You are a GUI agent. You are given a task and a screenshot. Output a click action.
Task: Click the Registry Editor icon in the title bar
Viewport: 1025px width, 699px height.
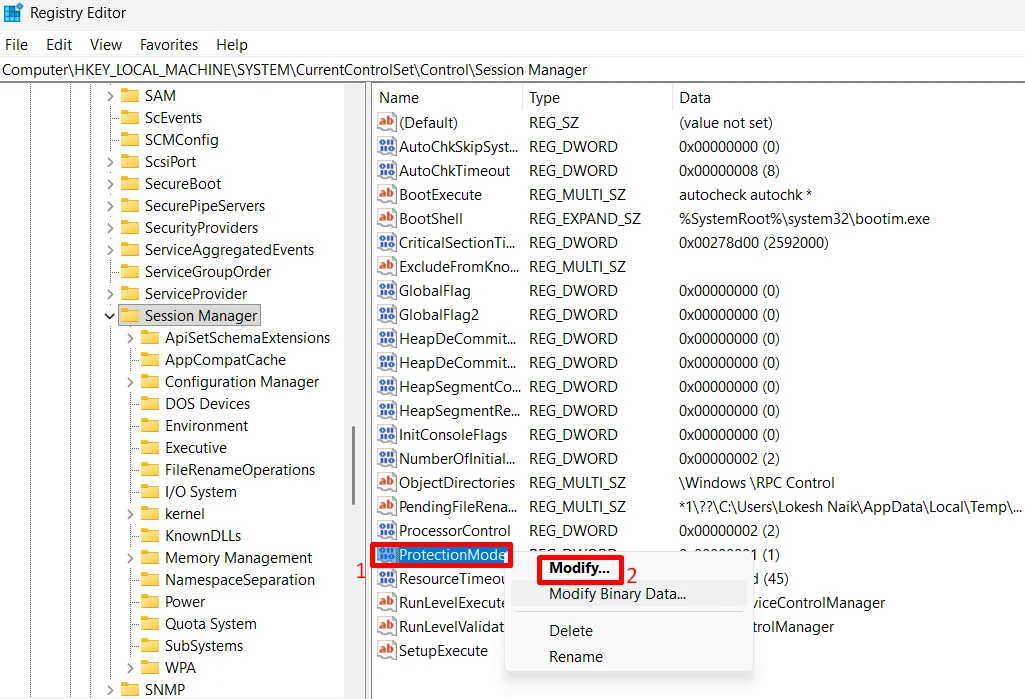pos(13,12)
